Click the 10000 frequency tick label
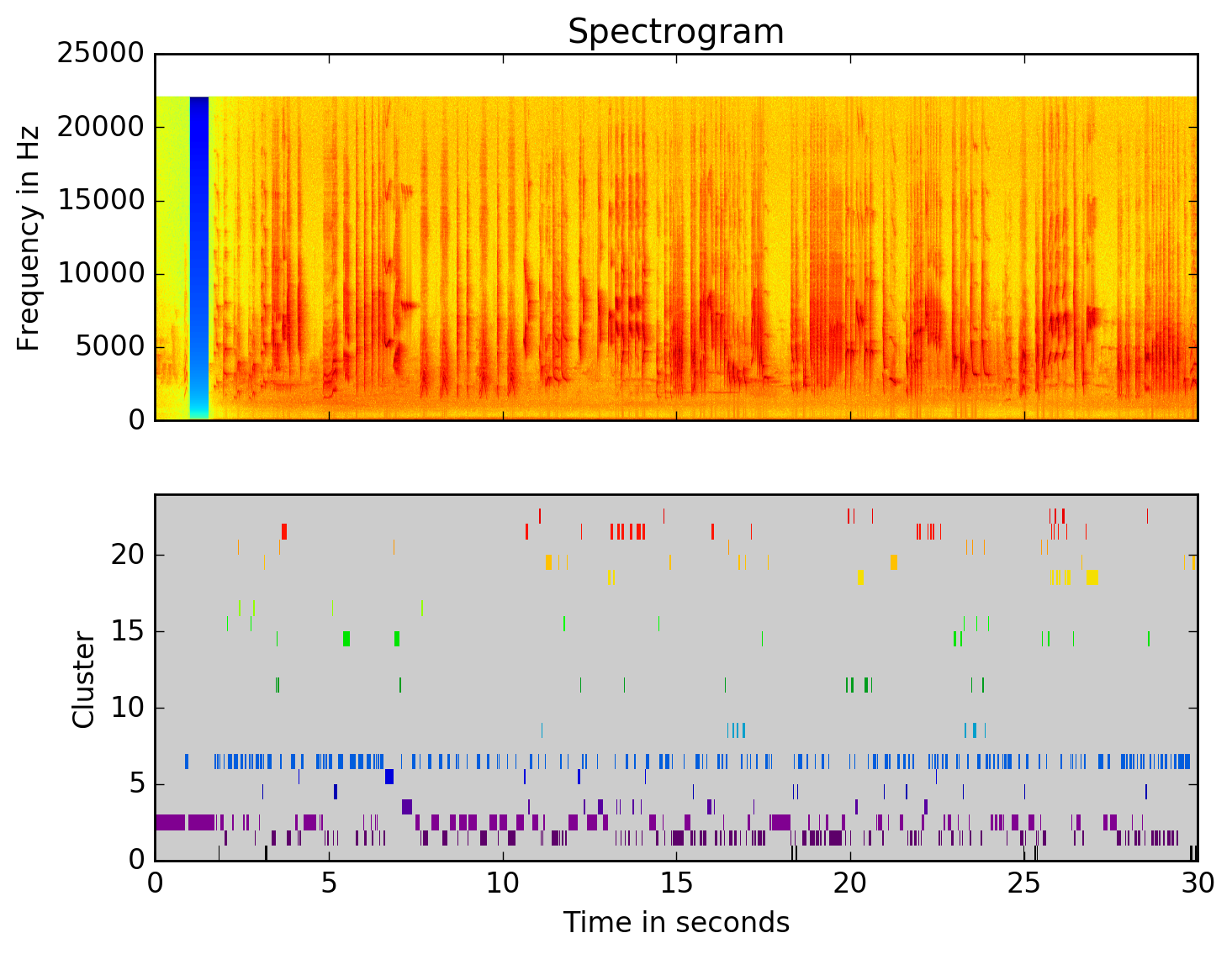 point(100,273)
